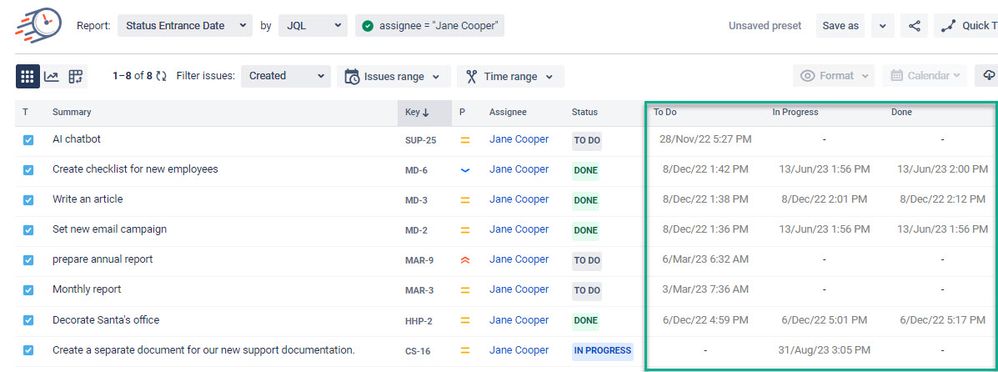
Task: Click the TO DO status badge for SUP-25
Action: (587, 140)
